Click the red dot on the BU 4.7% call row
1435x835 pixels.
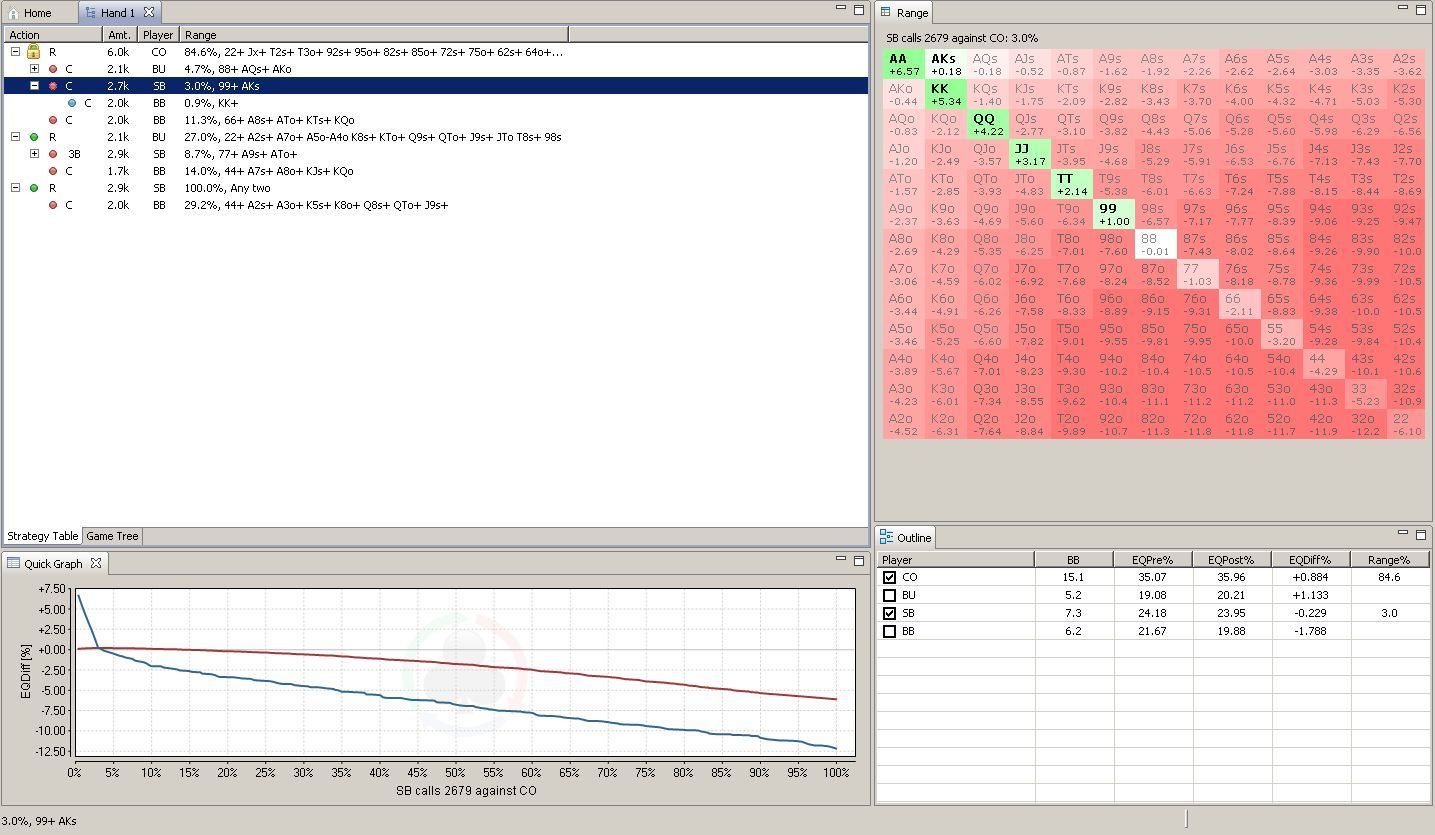(x=53, y=69)
